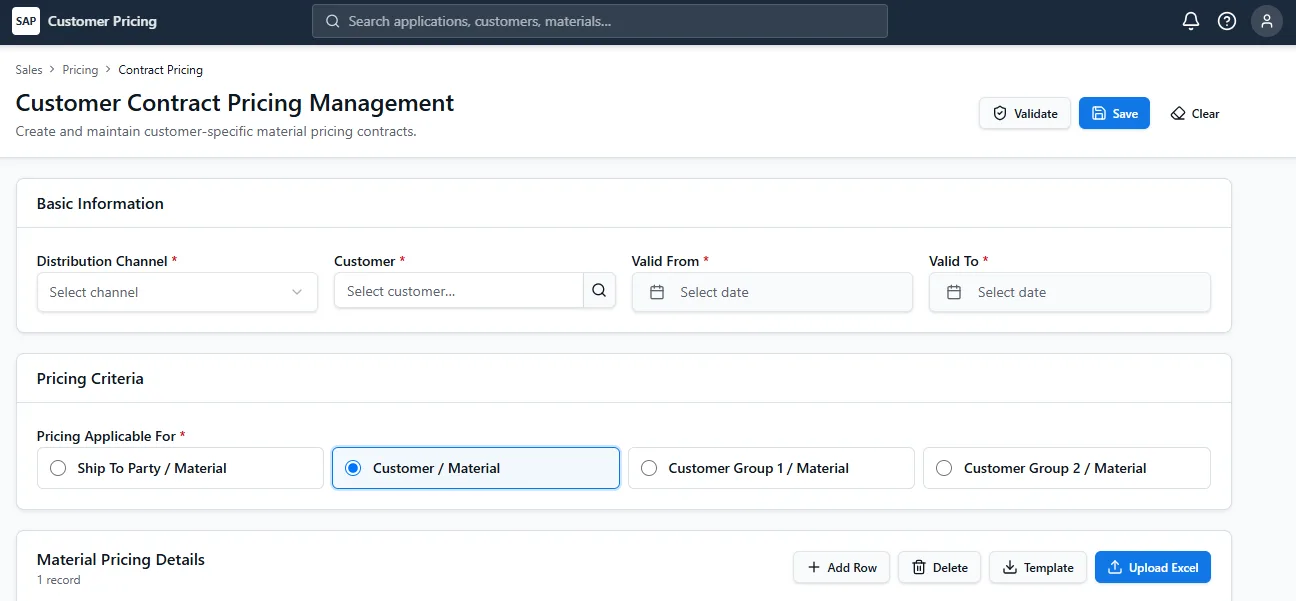Click the customer search magnifier icon
Viewport: 1296px width, 601px height.
(599, 291)
